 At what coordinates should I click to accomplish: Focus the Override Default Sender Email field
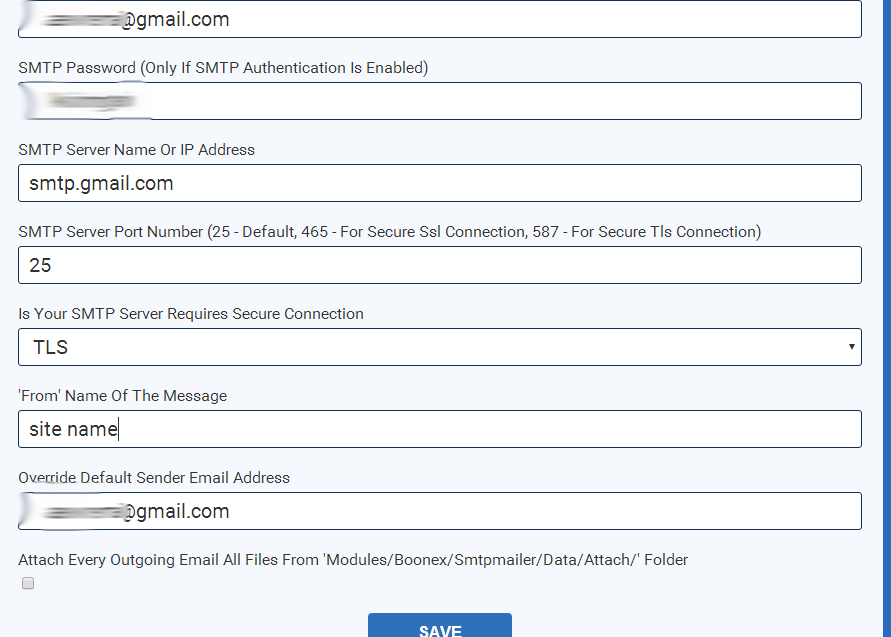(440, 511)
